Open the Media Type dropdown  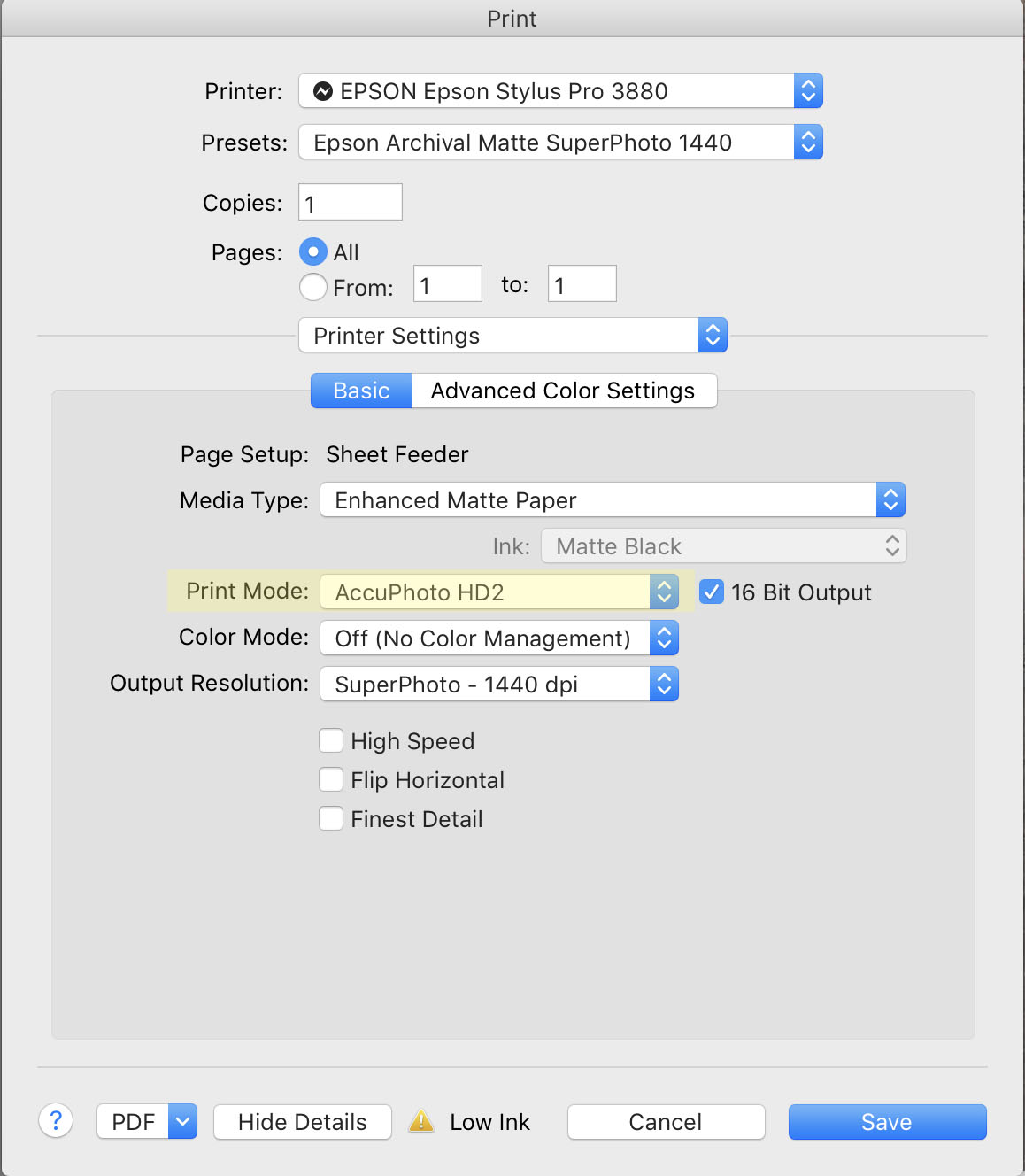(612, 500)
